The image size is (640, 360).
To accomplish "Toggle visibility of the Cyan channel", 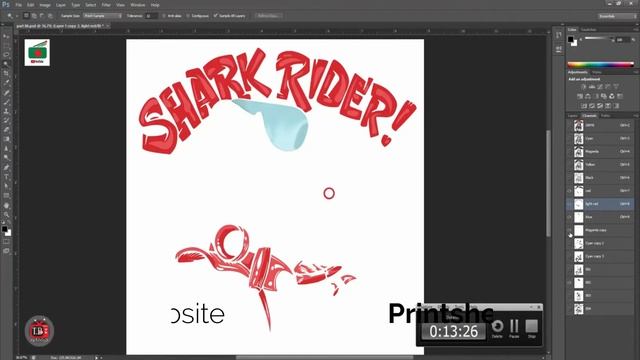I will [569, 138].
